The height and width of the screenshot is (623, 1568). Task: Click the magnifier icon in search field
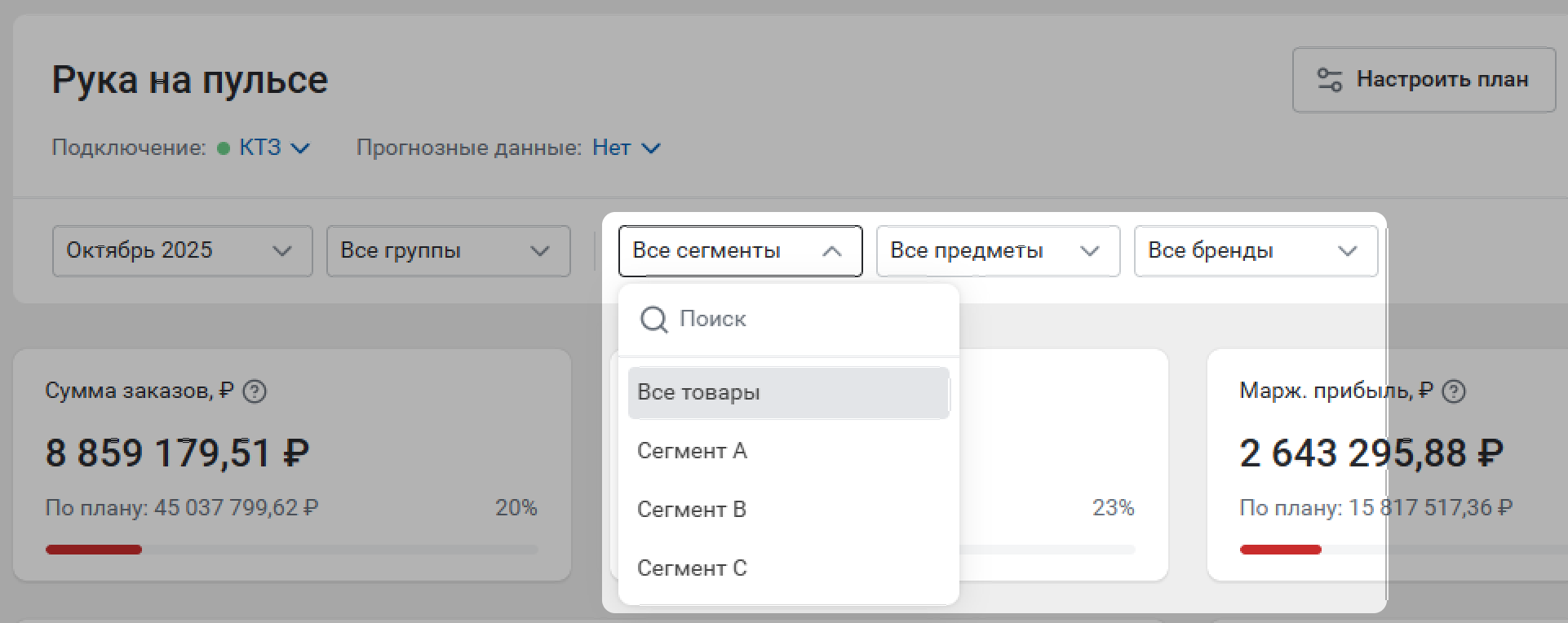click(653, 320)
